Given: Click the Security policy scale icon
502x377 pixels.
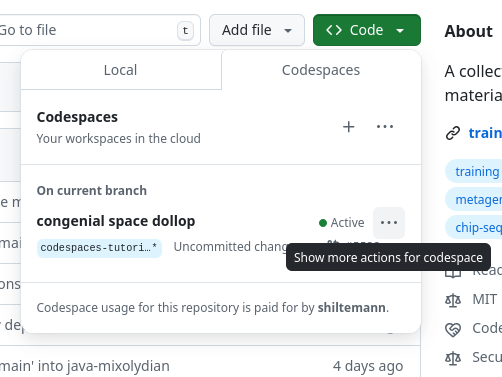Looking at the screenshot, I should (453, 358).
